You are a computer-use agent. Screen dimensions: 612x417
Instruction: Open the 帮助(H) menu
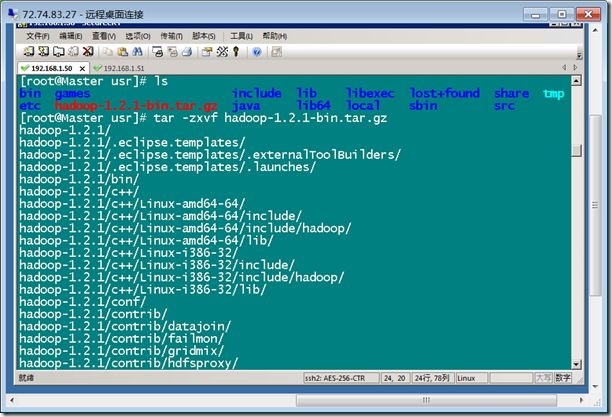[274, 36]
